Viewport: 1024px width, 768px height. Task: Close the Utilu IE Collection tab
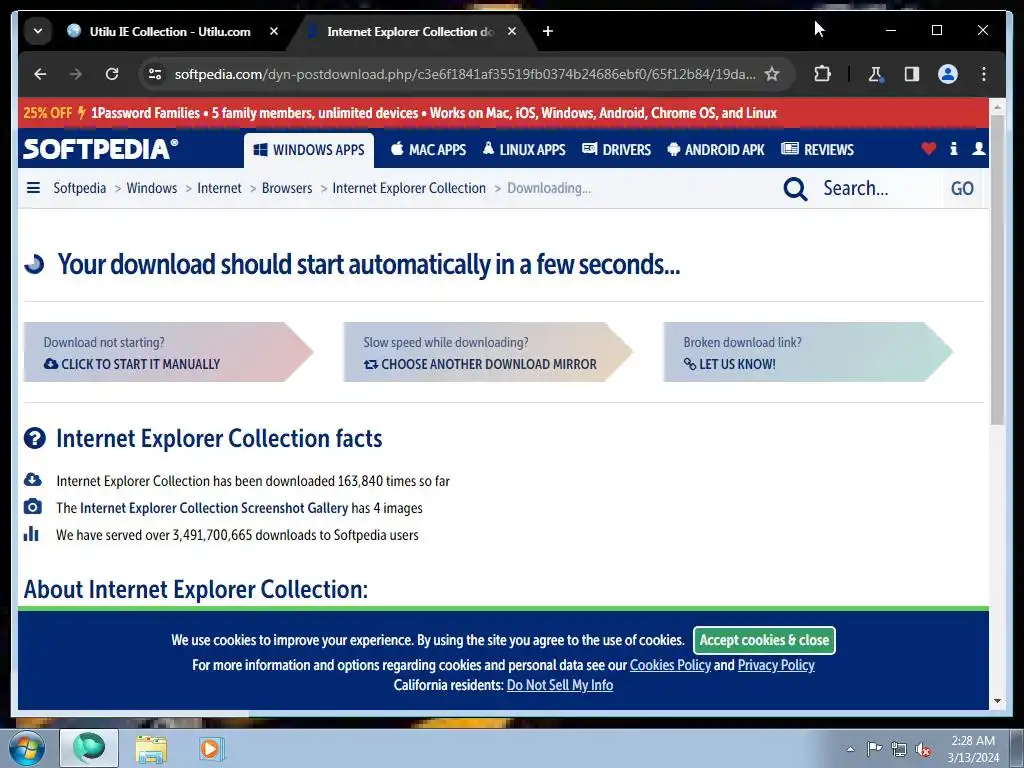(274, 31)
